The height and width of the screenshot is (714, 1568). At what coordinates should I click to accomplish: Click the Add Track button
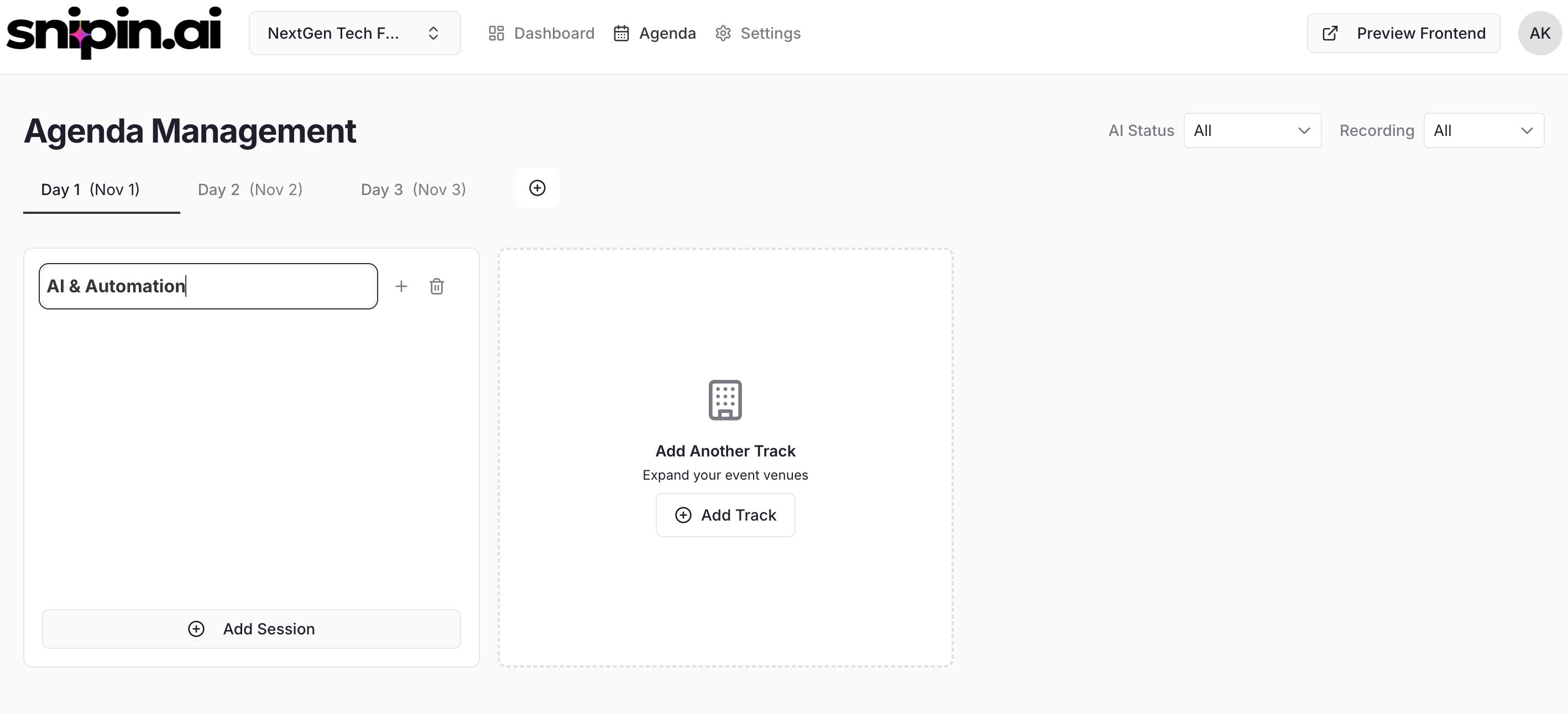[725, 515]
